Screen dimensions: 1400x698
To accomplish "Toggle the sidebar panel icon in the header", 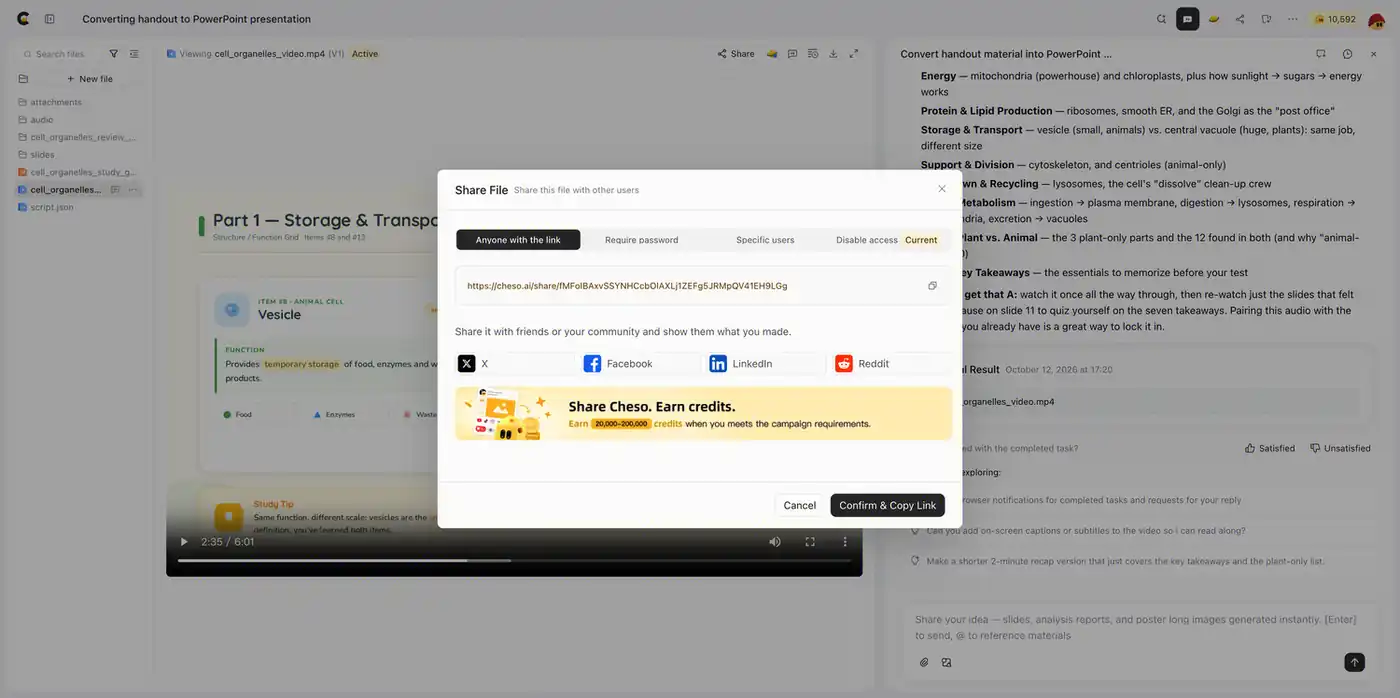I will [49, 19].
